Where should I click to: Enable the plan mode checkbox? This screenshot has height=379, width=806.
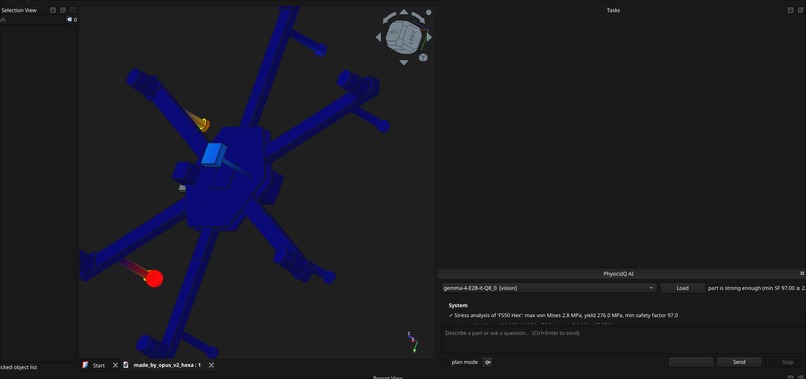(x=446, y=362)
